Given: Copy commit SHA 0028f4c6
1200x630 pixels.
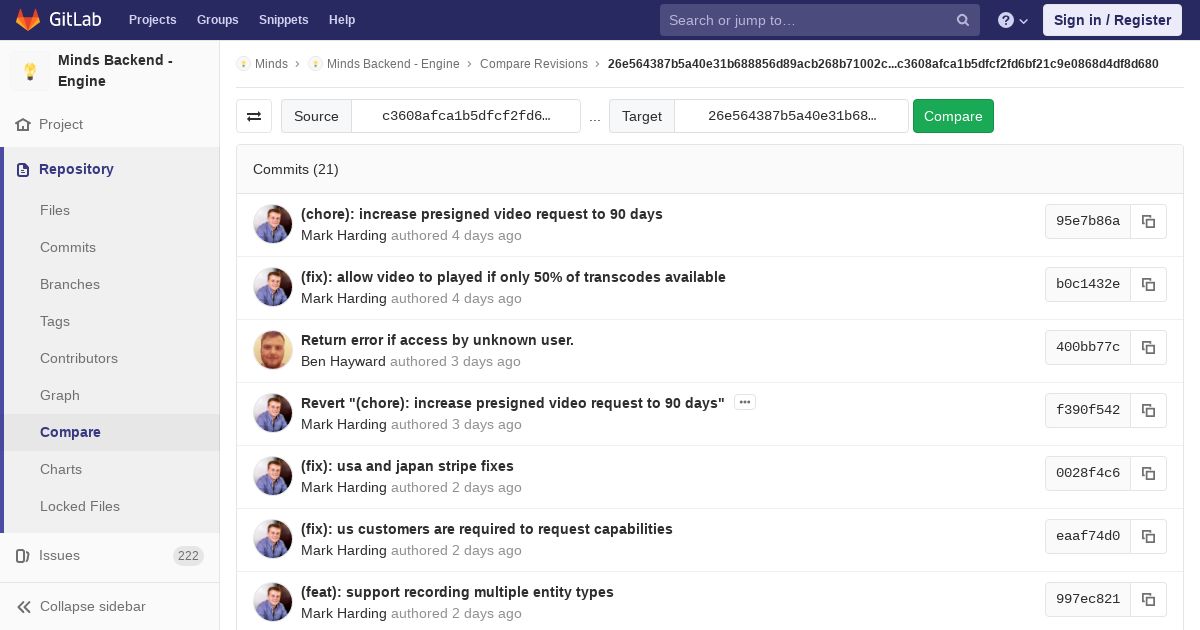Looking at the screenshot, I should click(1148, 473).
